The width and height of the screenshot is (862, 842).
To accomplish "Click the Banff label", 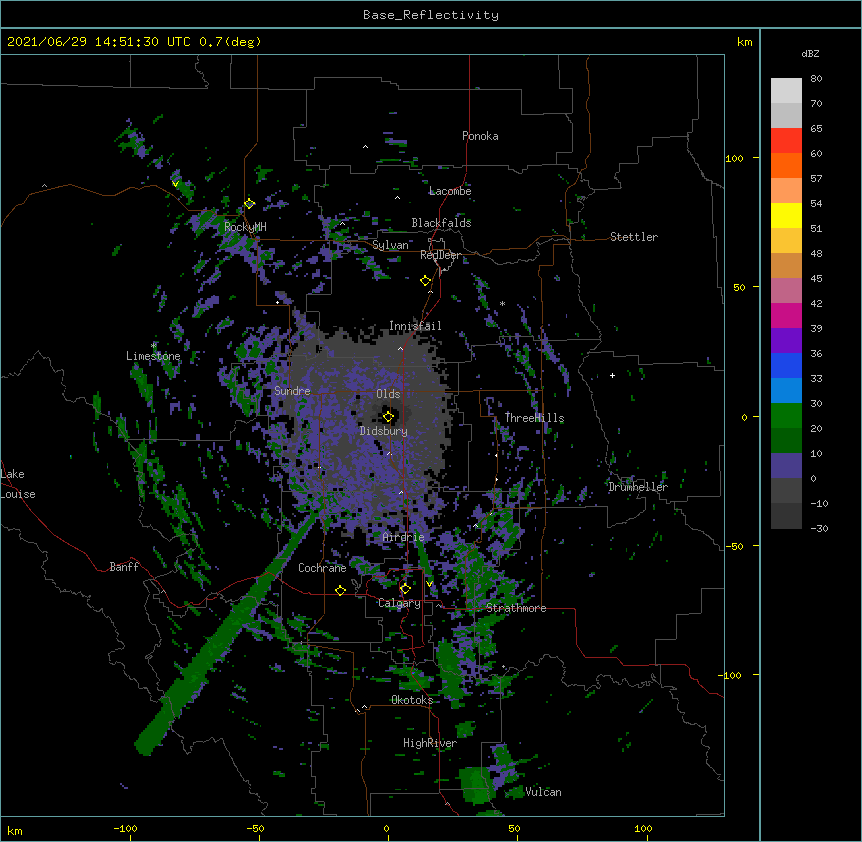I will [x=124, y=567].
